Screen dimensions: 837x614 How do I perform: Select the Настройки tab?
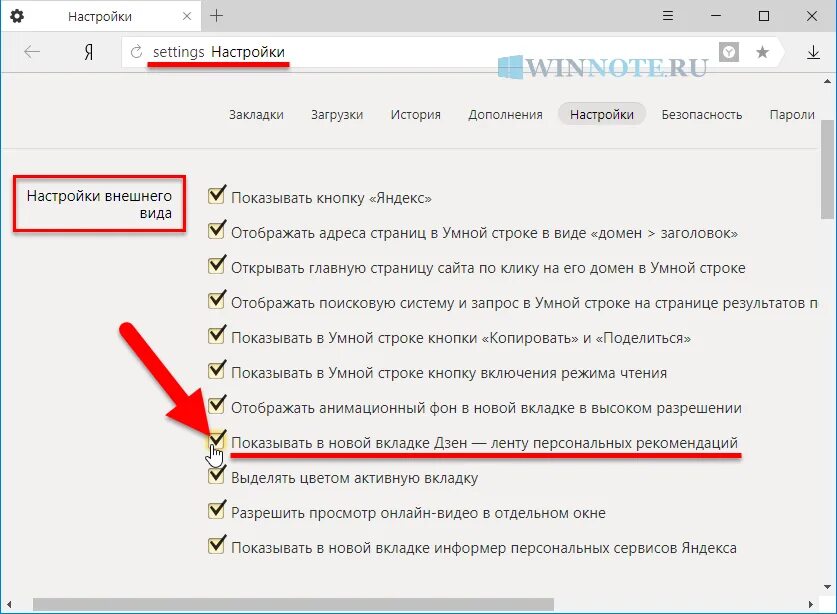602,114
